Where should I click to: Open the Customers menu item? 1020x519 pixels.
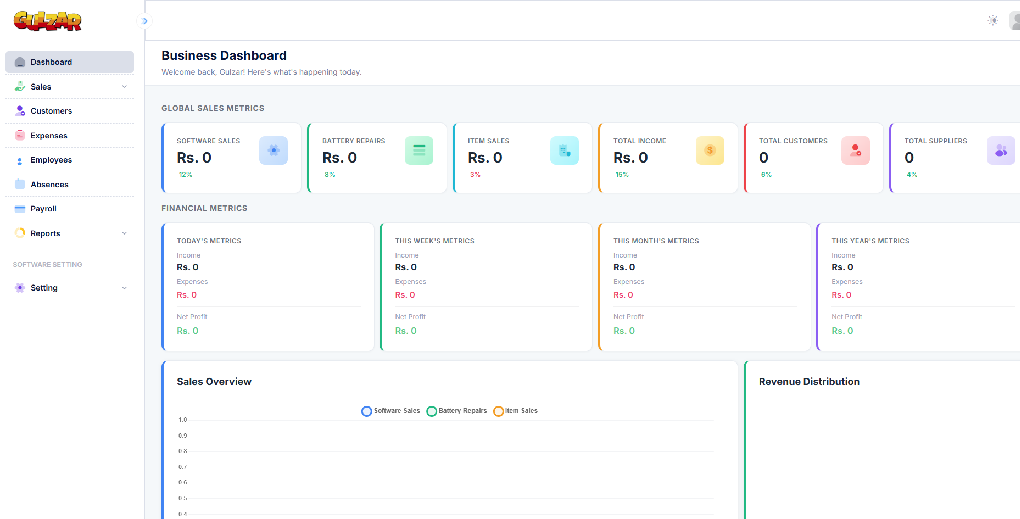pos(51,111)
